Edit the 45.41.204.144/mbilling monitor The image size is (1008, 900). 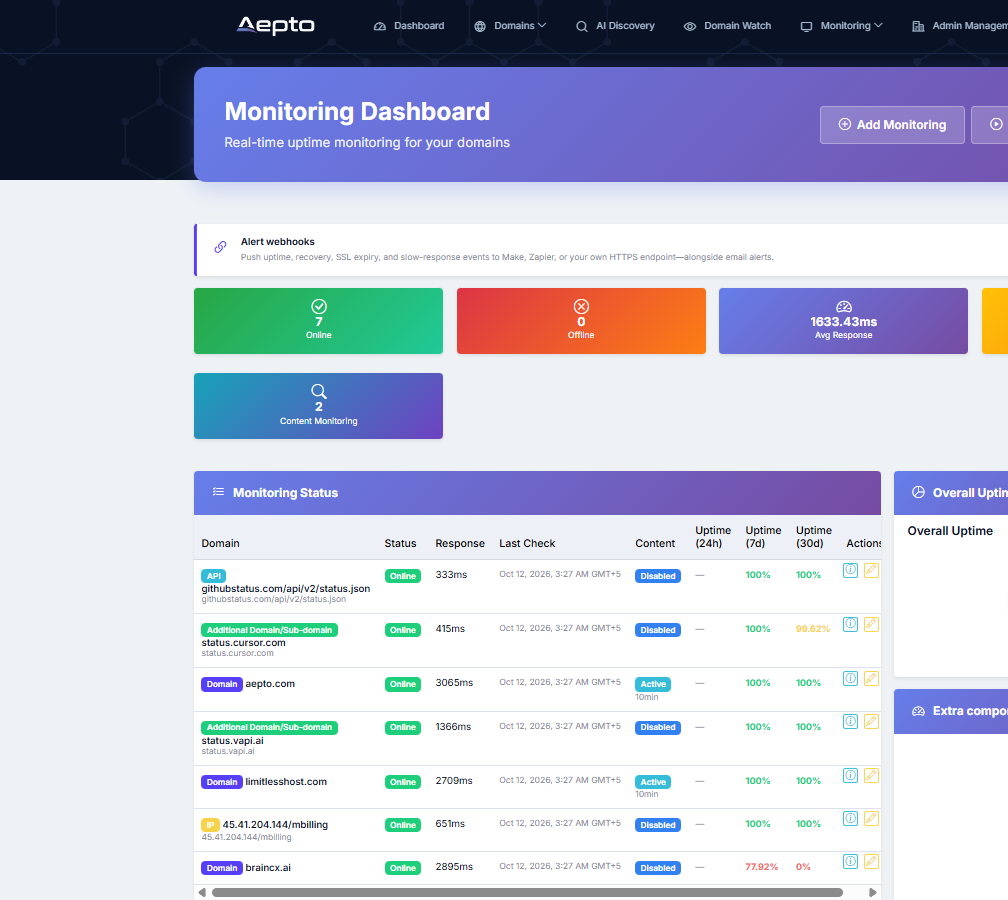[871, 818]
